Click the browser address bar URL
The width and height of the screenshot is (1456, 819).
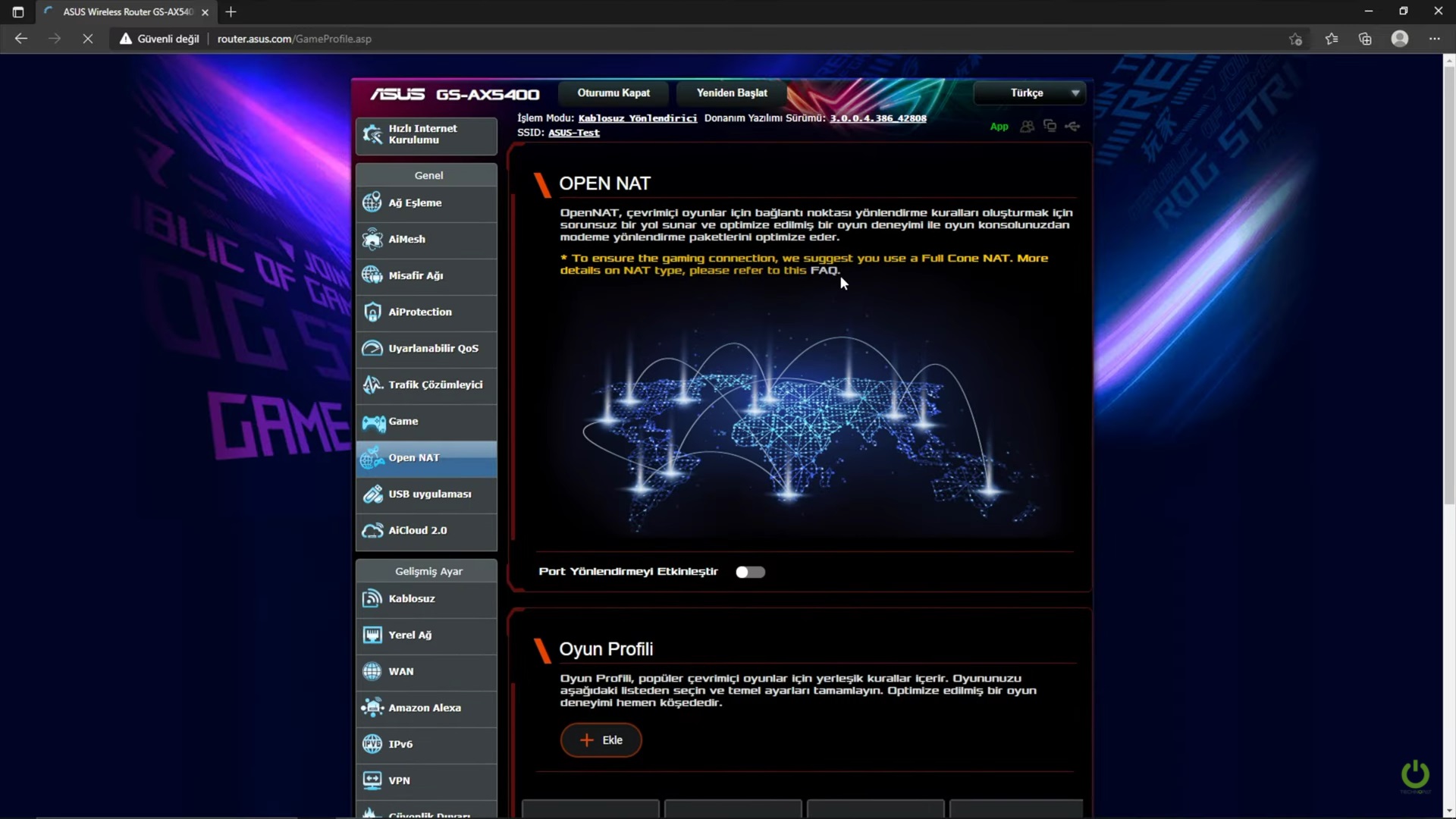[x=294, y=39]
